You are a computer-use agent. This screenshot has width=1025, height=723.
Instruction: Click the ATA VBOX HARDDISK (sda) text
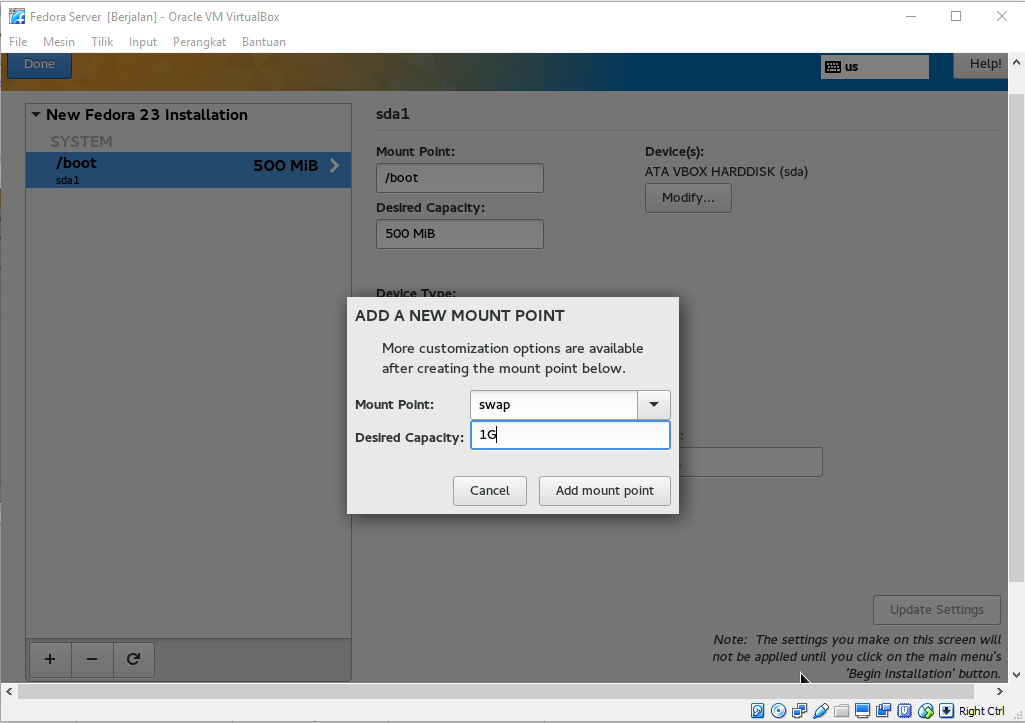pyautogui.click(x=726, y=172)
